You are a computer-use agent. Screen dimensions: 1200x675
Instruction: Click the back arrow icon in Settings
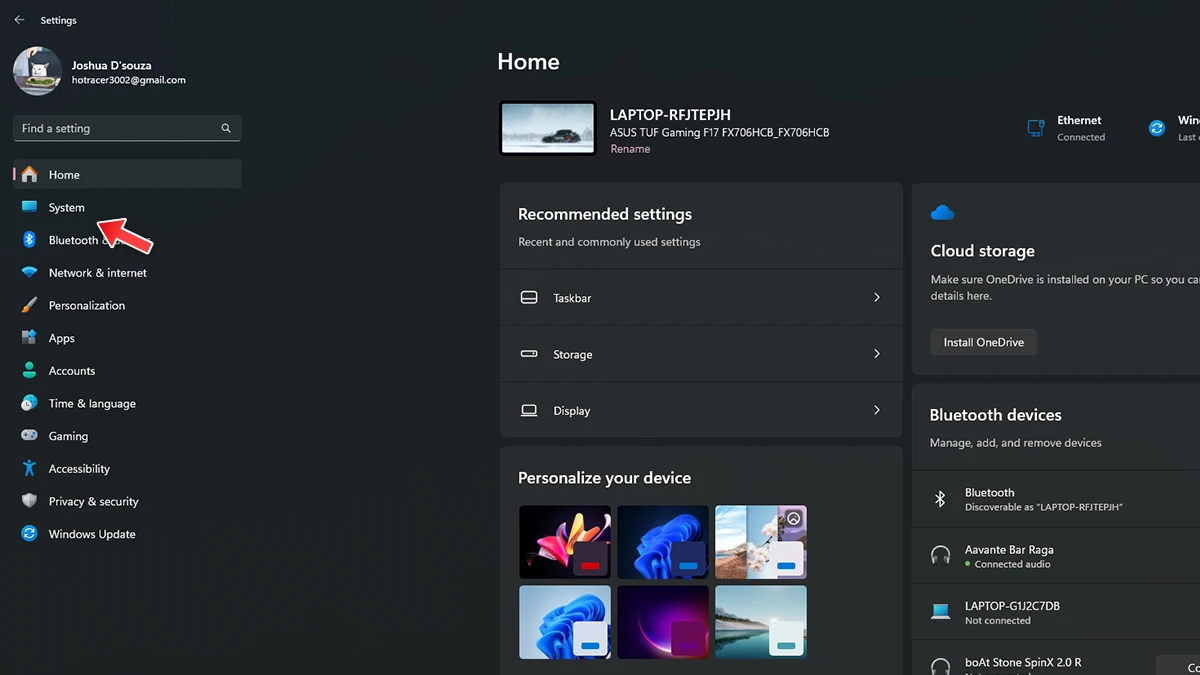(19, 20)
